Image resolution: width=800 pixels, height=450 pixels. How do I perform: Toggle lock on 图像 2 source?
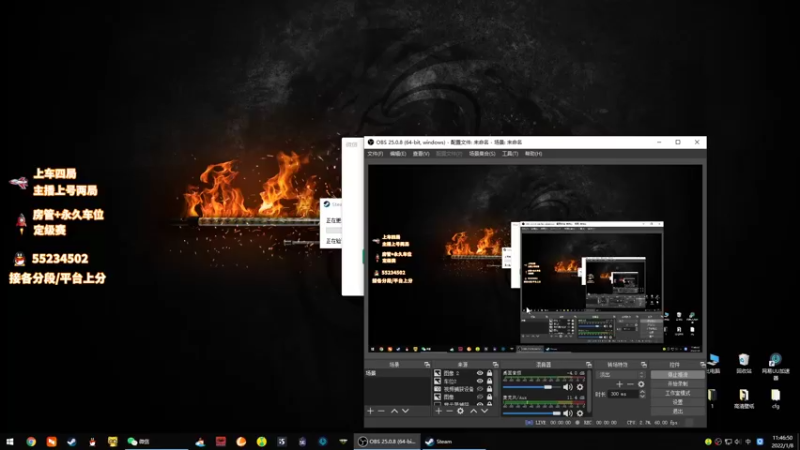tap(490, 373)
